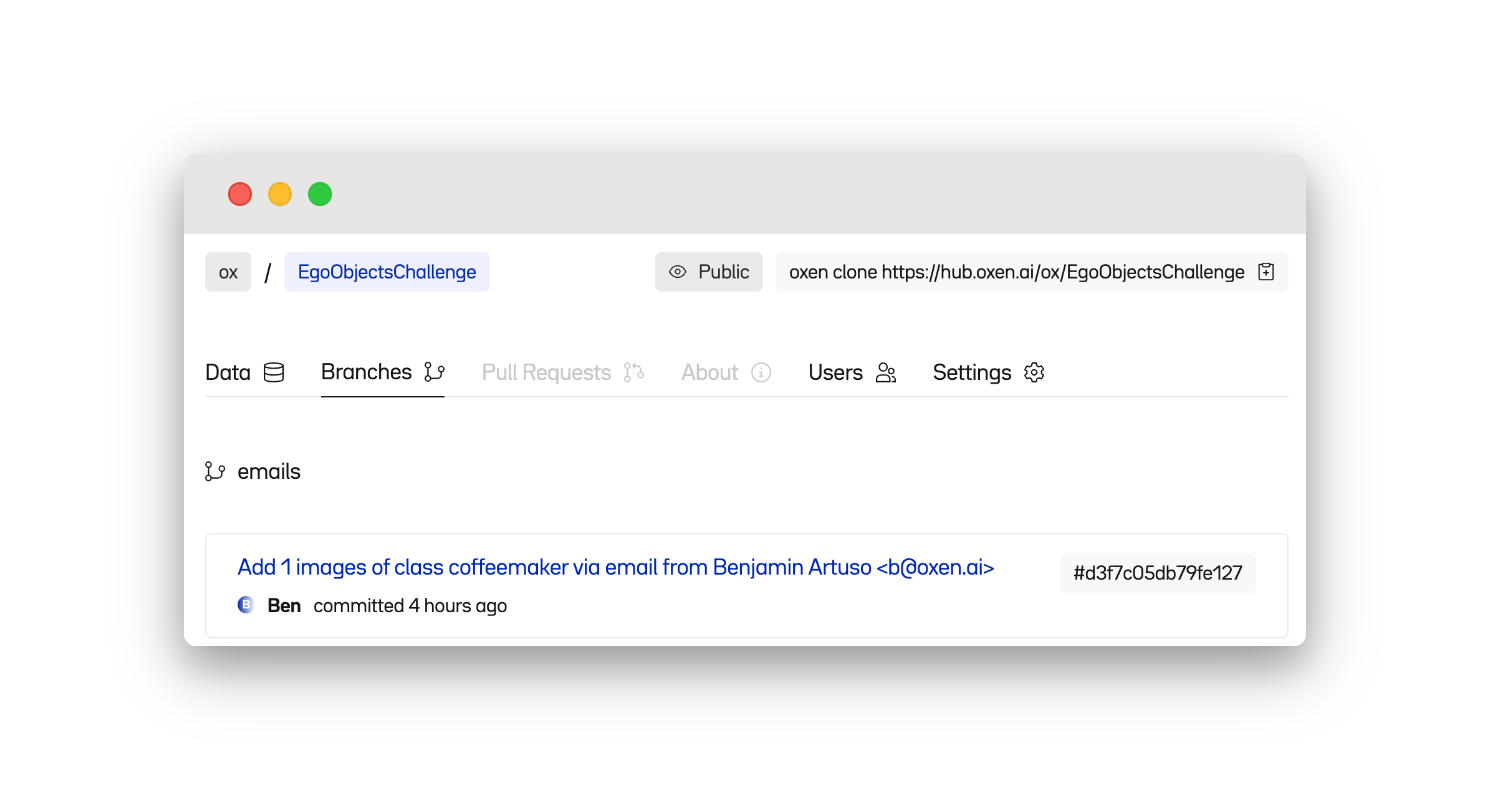Switch to the Data tab
The height and width of the screenshot is (800, 1490).
(226, 371)
